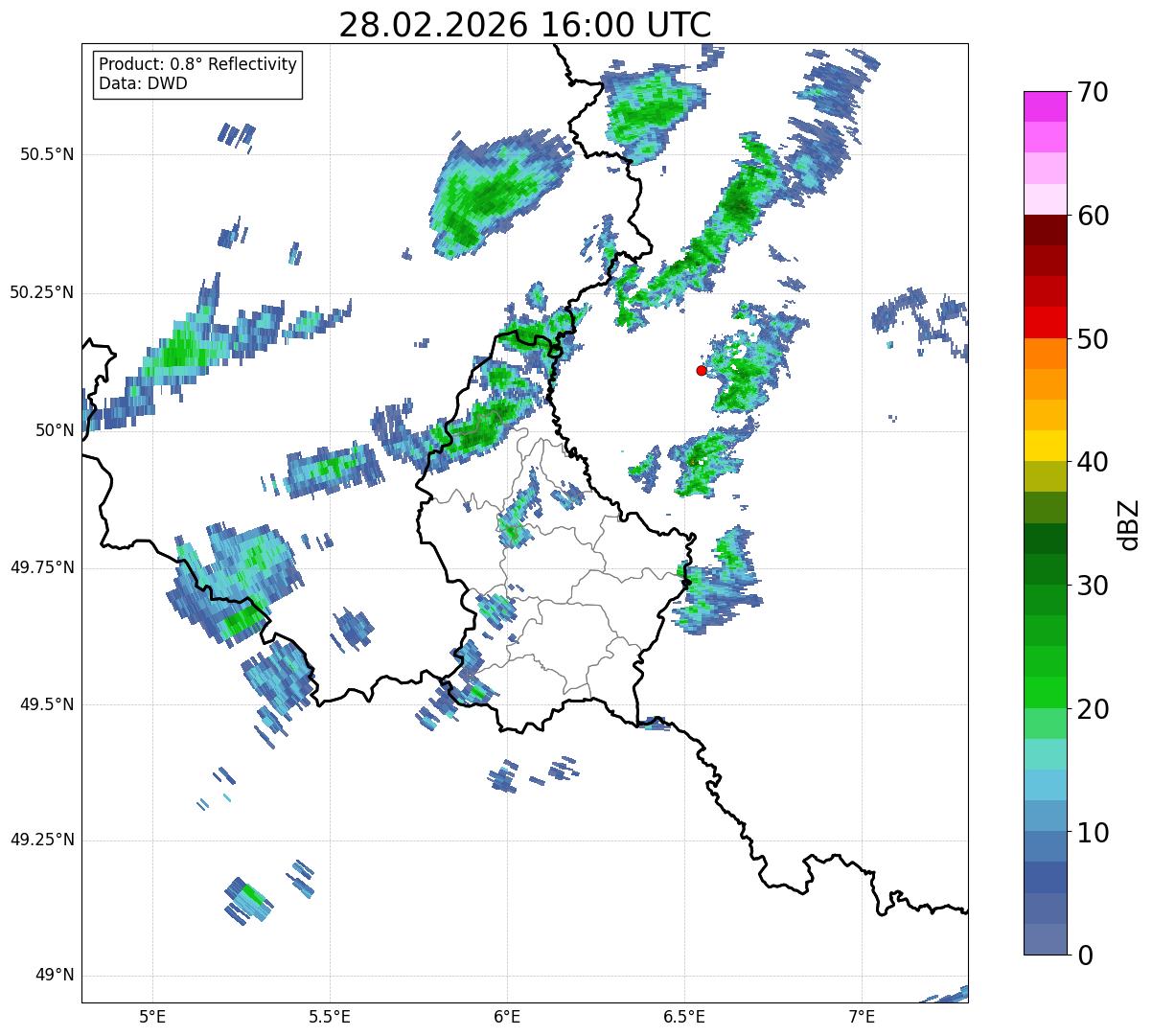Click the bright green swatch above 20
Image resolution: width=1152 pixels, height=1036 pixels.
coord(1045,693)
